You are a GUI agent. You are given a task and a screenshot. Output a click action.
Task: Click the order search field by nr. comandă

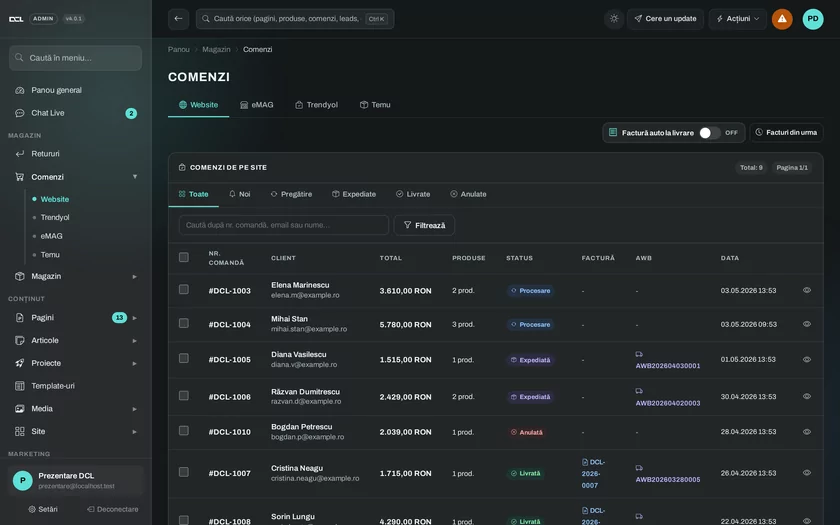click(x=284, y=225)
